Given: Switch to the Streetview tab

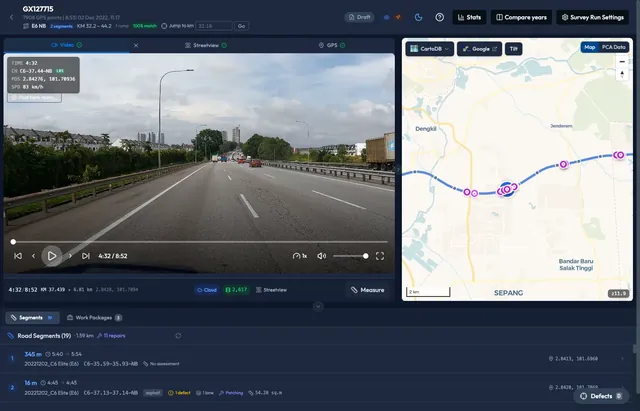Looking at the screenshot, I should pos(206,45).
